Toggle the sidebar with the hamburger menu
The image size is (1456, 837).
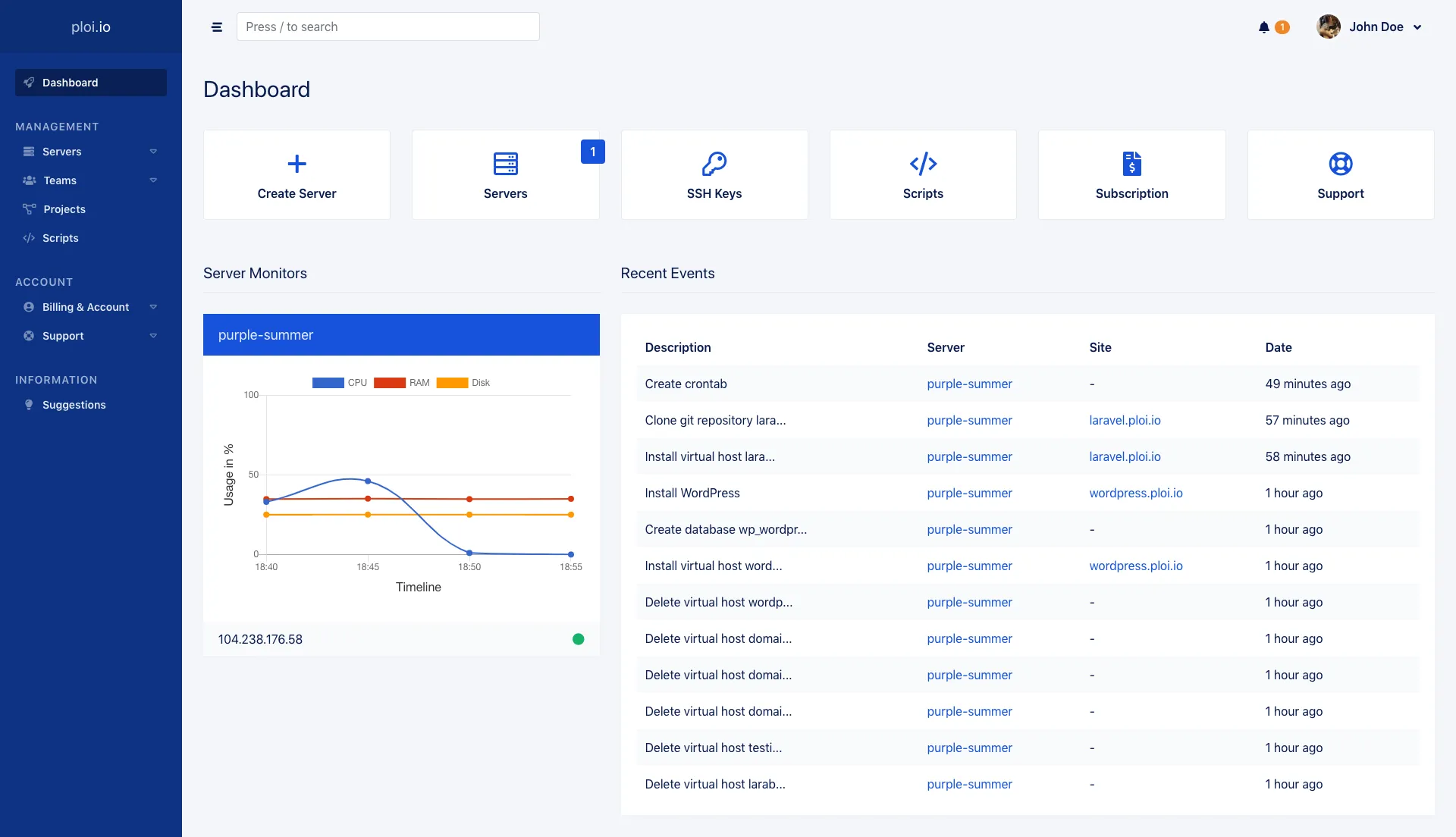(x=217, y=27)
